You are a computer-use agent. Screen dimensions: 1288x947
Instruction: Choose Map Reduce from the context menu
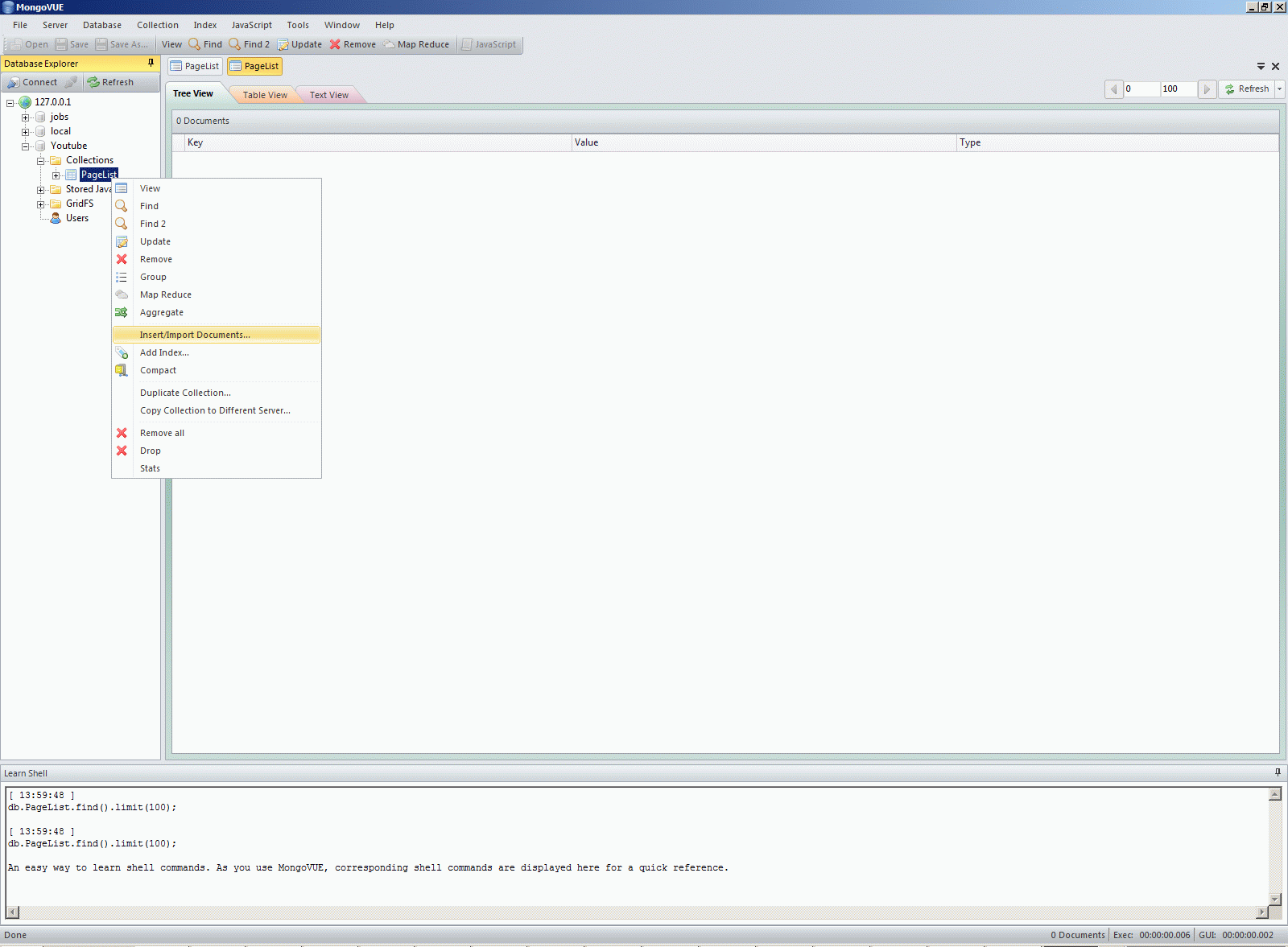(x=217, y=294)
